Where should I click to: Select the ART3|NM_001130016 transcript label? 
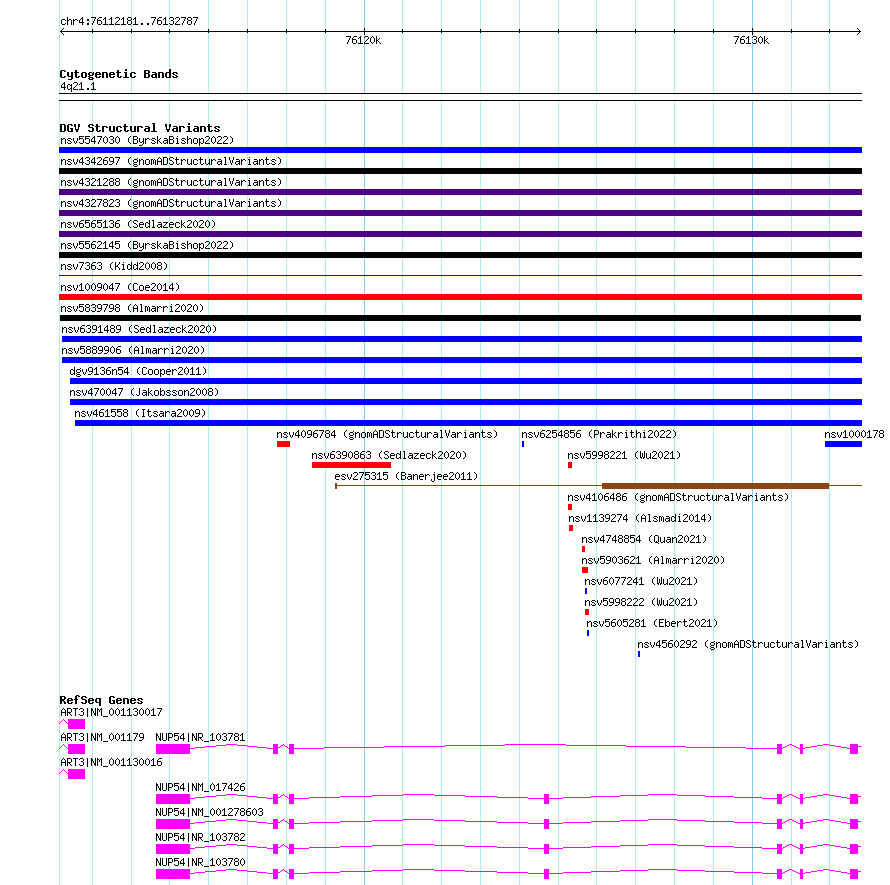pyautogui.click(x=111, y=762)
